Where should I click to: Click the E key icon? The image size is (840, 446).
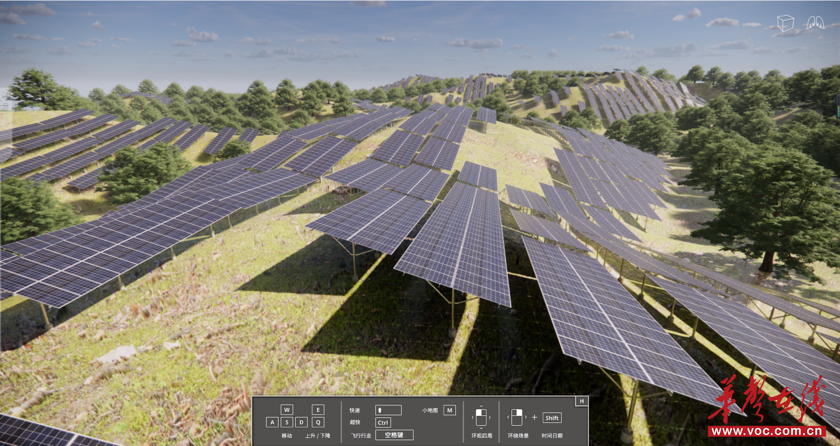point(318,409)
